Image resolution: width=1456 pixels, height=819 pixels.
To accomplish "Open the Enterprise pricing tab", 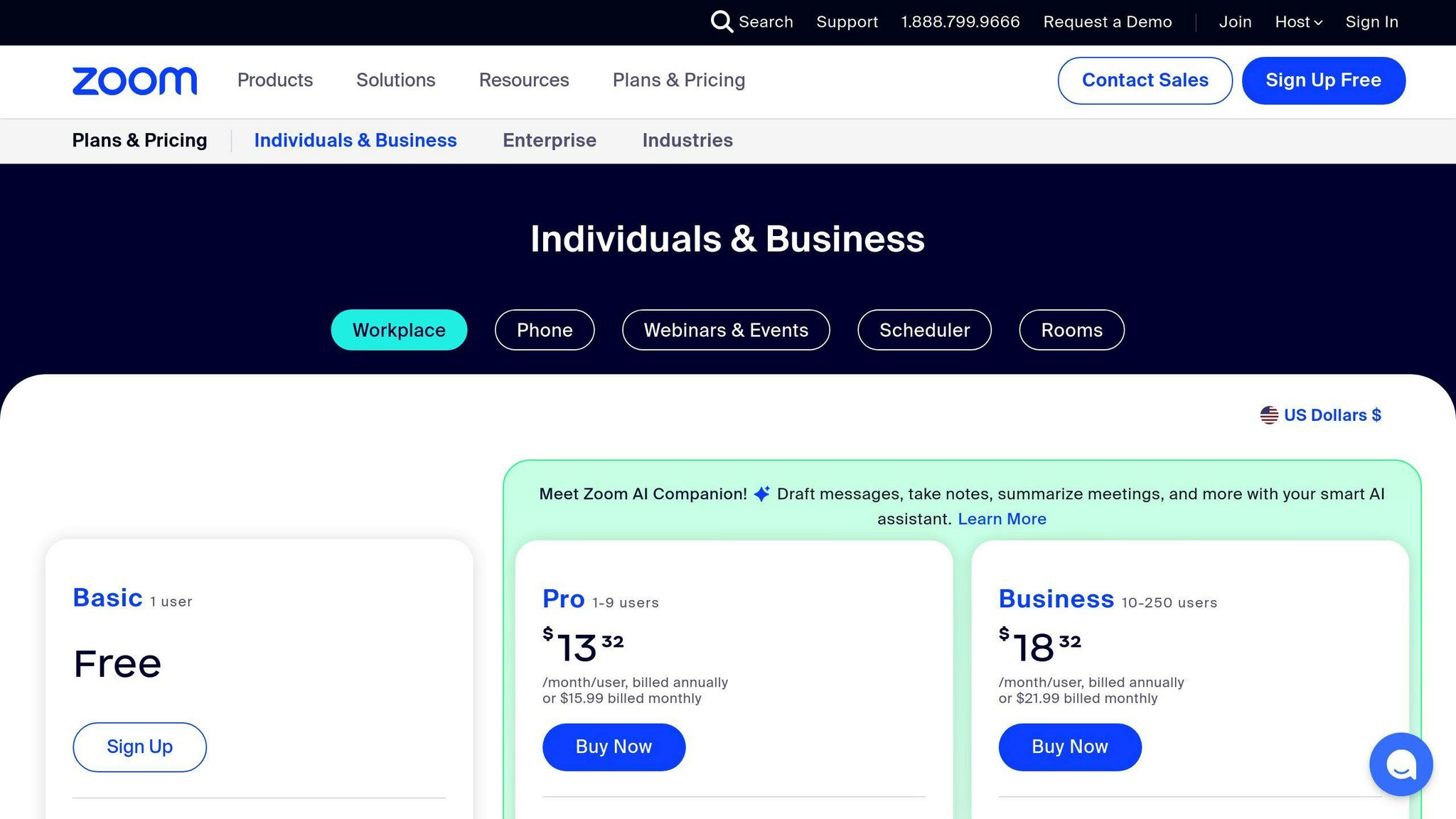I will tap(549, 141).
